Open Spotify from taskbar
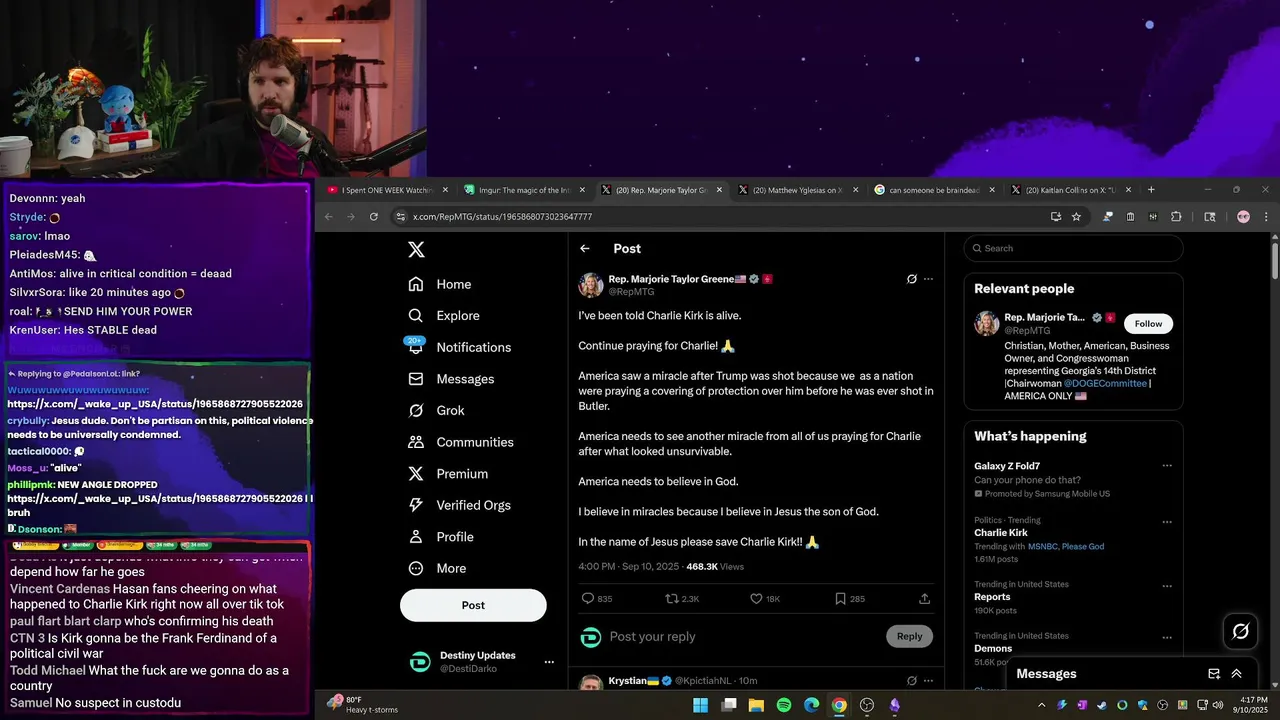Screen dimensions: 1280x720 point(784,705)
